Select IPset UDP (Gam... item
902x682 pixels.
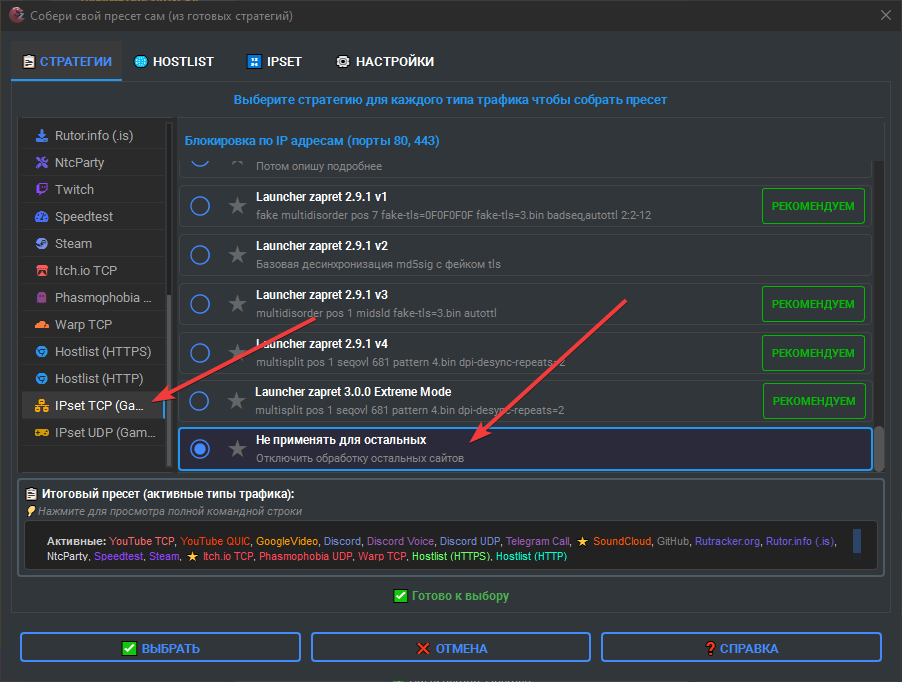pos(94,432)
